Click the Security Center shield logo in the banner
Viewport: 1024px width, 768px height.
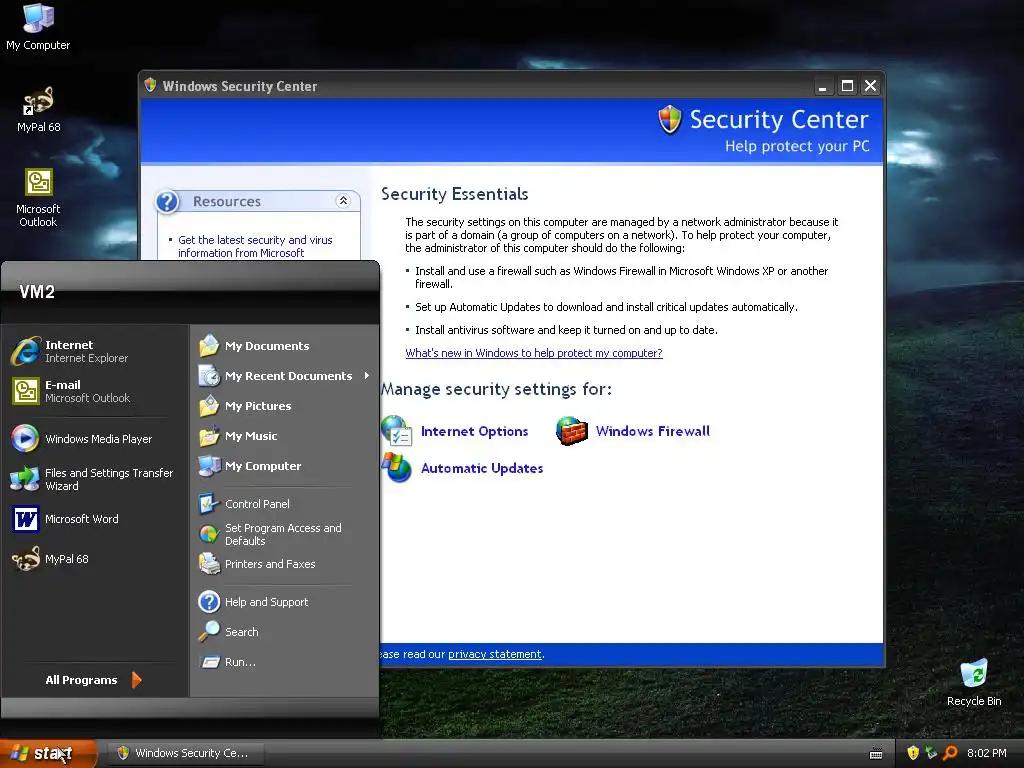point(670,120)
